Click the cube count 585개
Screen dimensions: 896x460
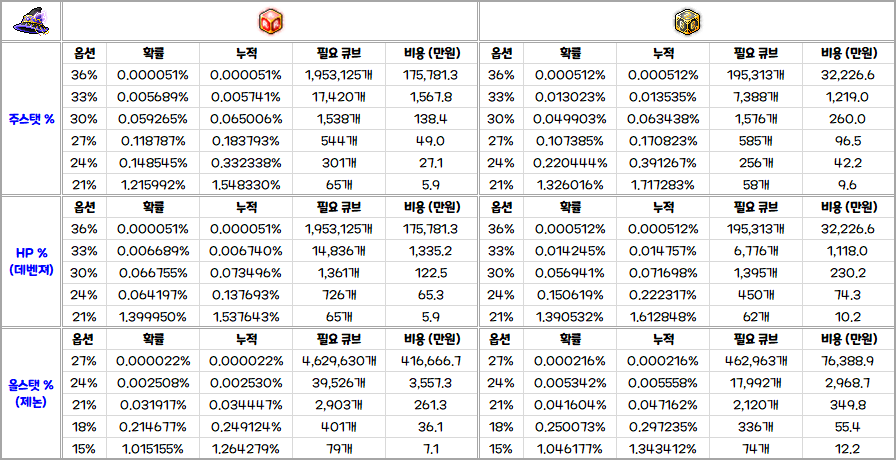pos(756,141)
